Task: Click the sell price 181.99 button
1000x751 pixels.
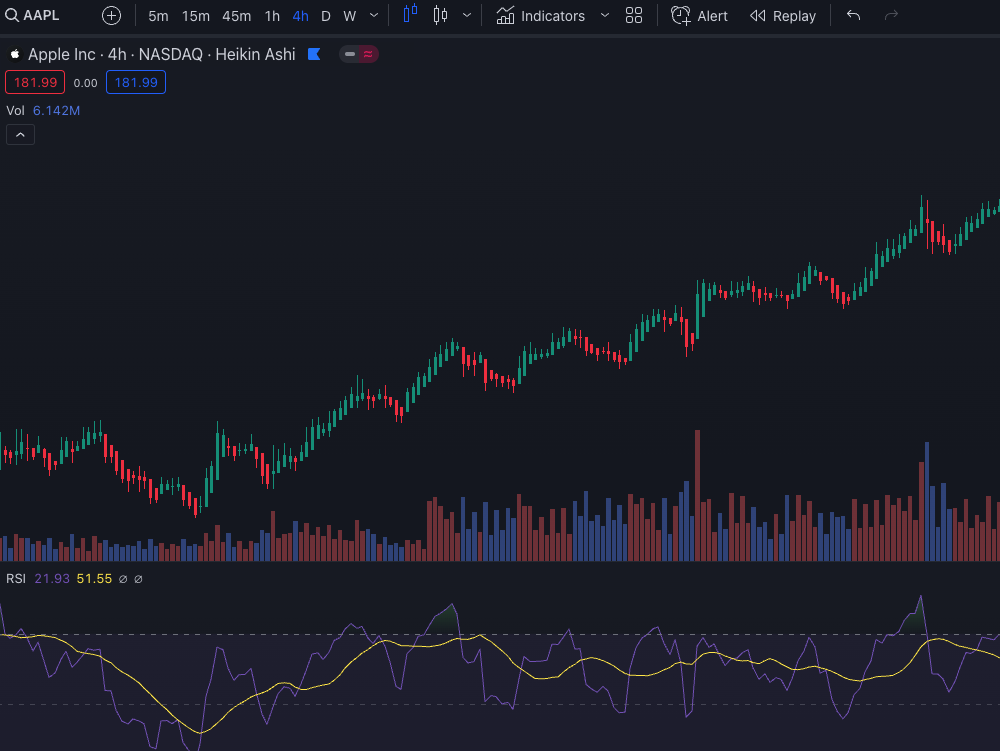Action: point(35,82)
